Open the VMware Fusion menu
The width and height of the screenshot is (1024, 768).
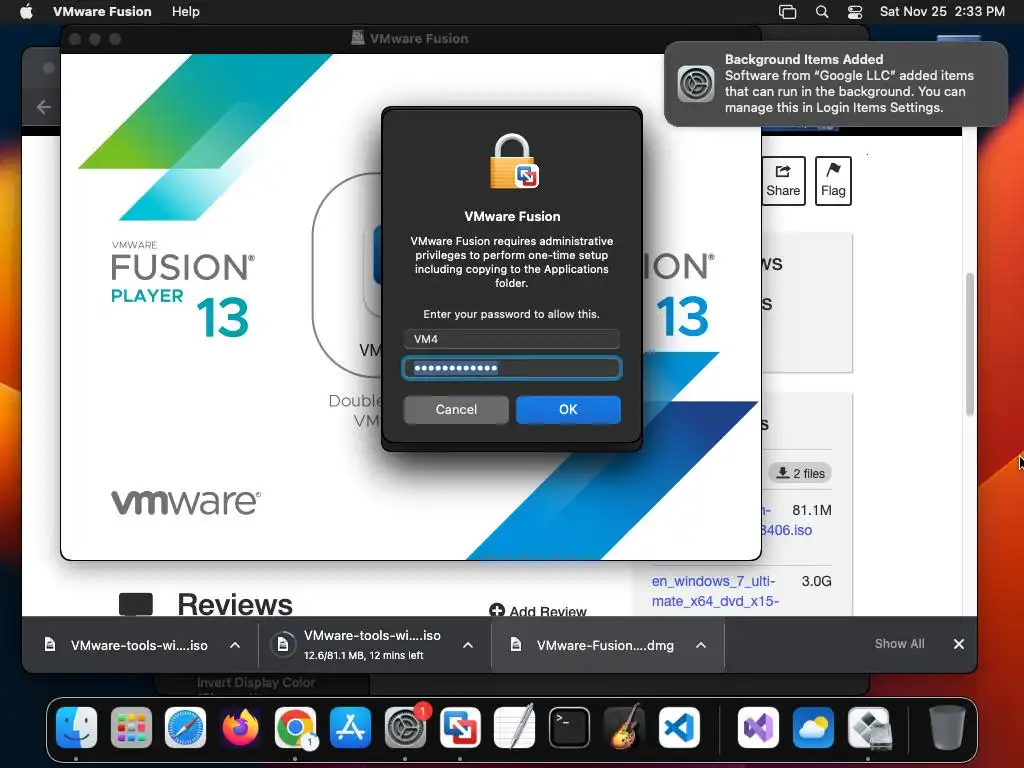[x=102, y=11]
